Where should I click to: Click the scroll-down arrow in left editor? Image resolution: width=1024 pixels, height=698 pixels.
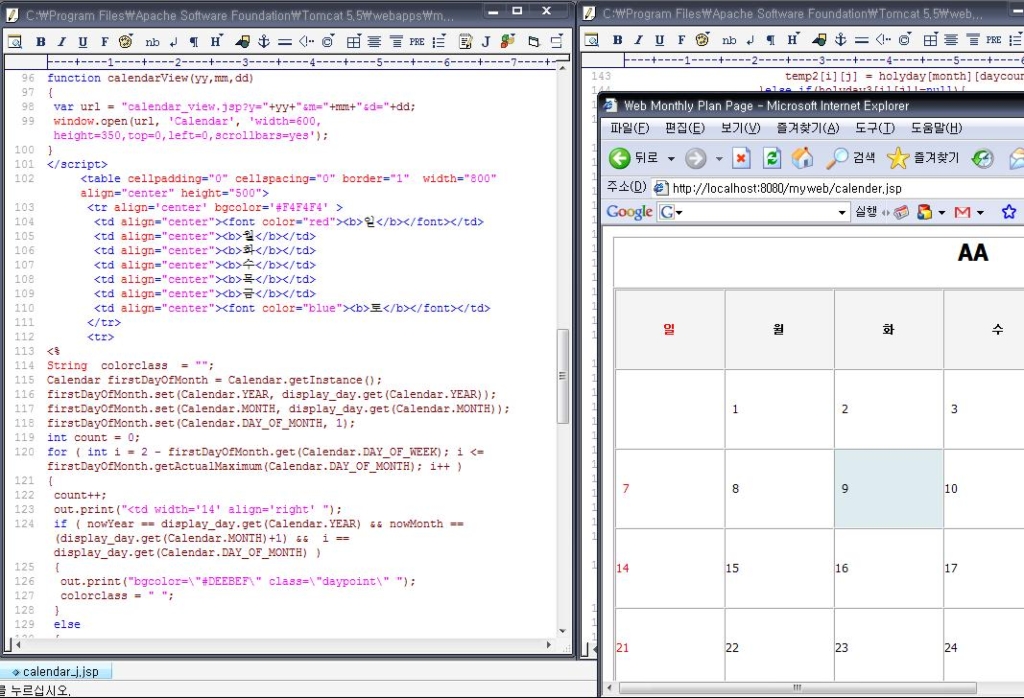coord(562,631)
